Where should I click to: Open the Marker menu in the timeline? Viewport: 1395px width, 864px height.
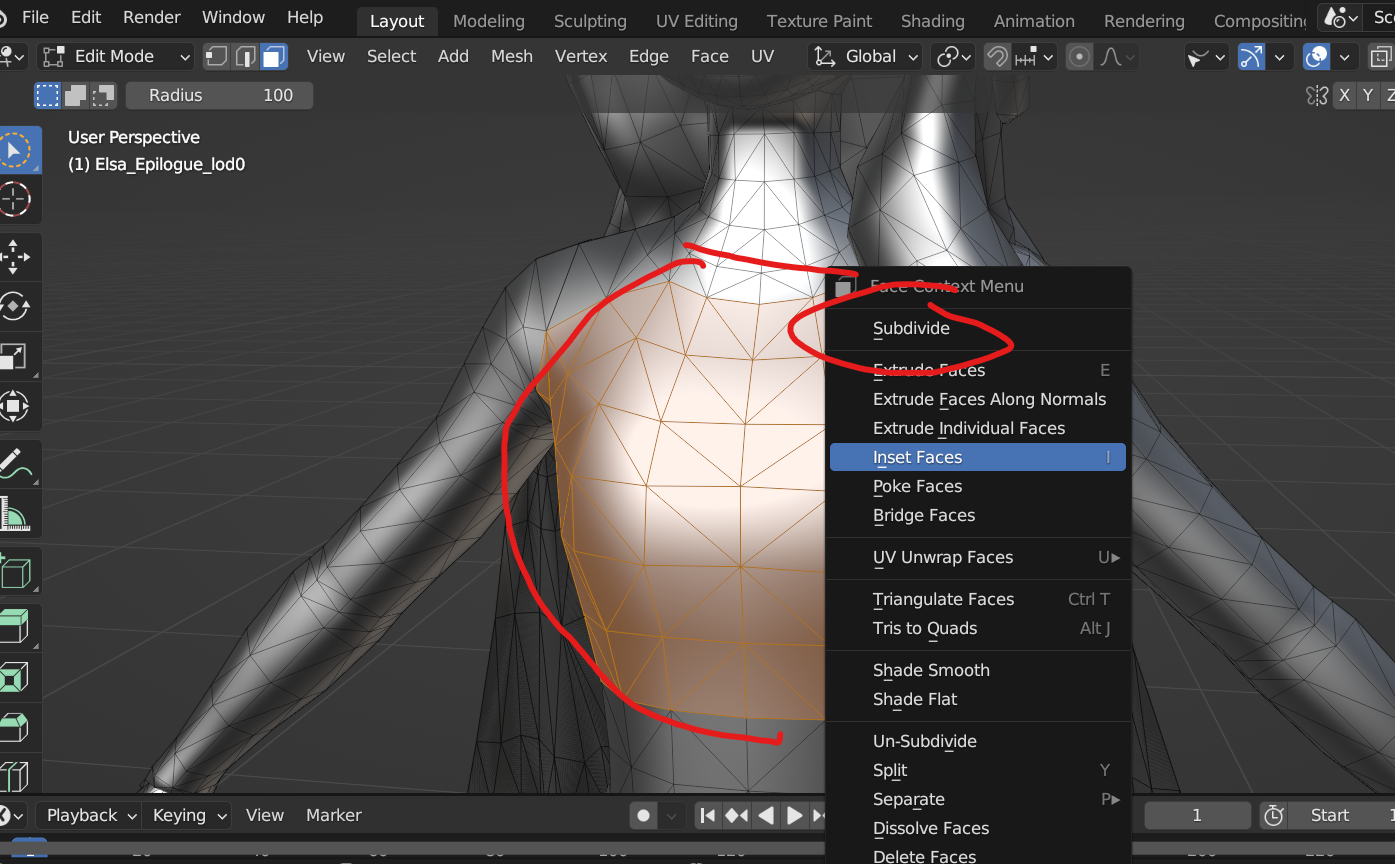click(x=333, y=815)
